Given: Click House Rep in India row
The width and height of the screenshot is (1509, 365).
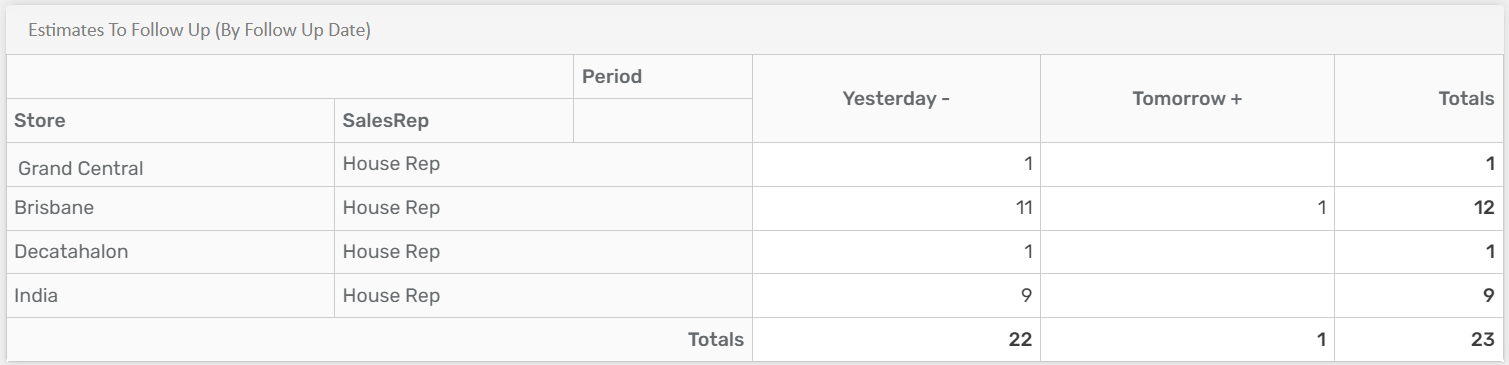Looking at the screenshot, I should [391, 296].
